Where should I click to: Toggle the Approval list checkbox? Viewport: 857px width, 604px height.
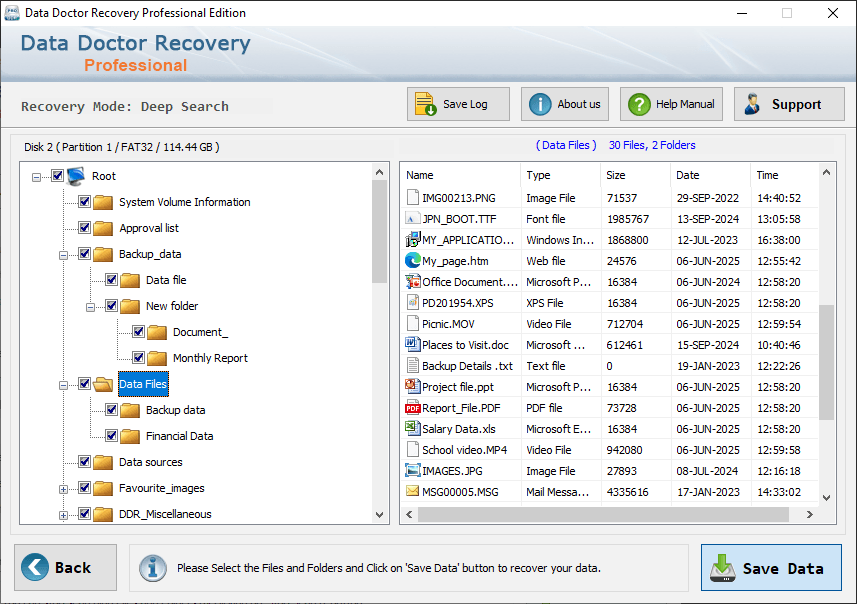(84, 227)
